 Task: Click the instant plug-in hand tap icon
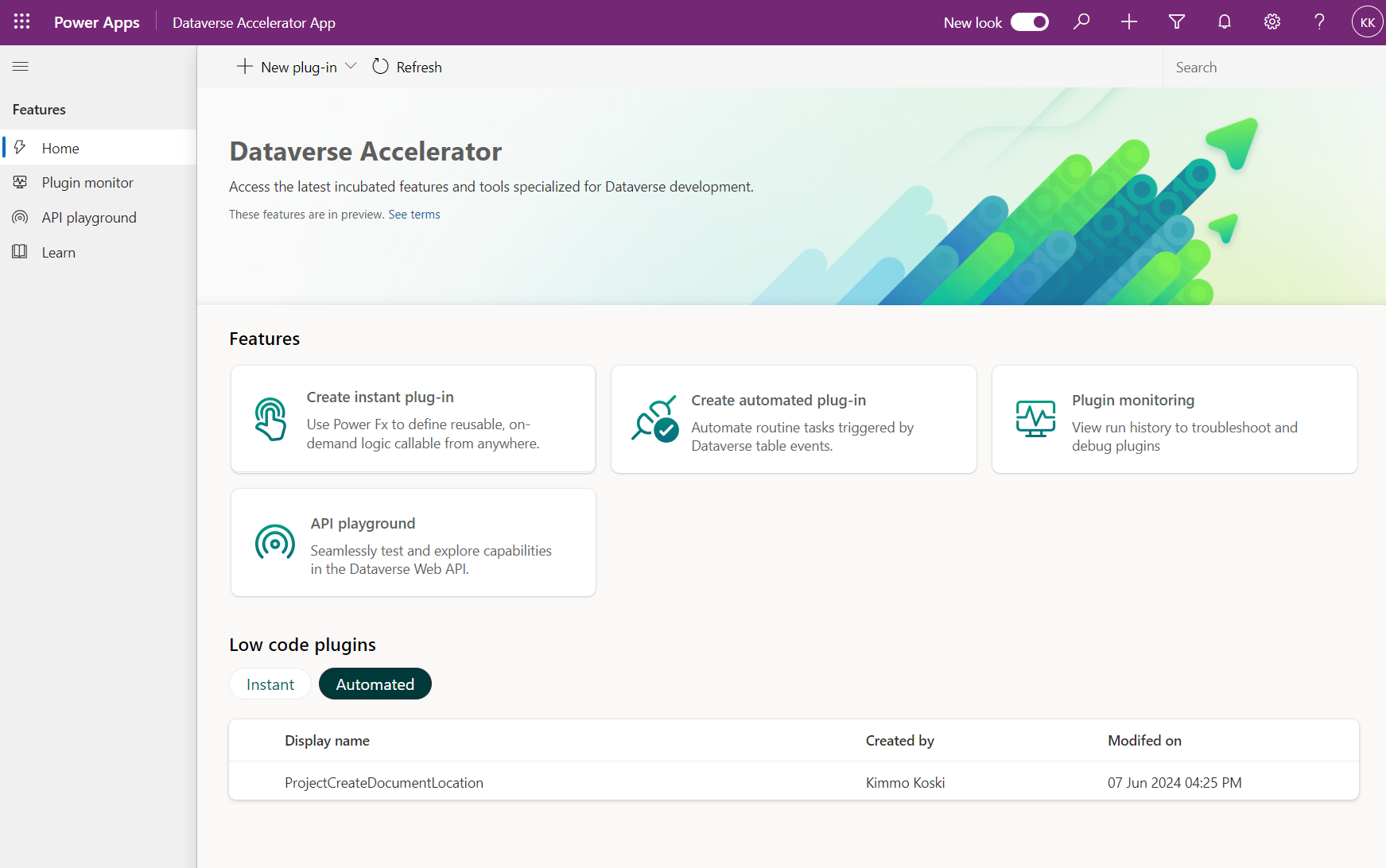(270, 420)
